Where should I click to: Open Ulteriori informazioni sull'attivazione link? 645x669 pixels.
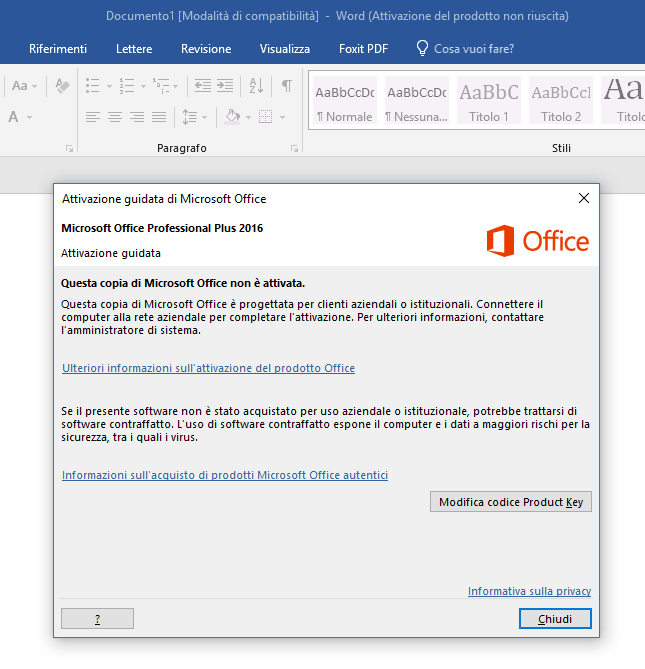tap(208, 368)
